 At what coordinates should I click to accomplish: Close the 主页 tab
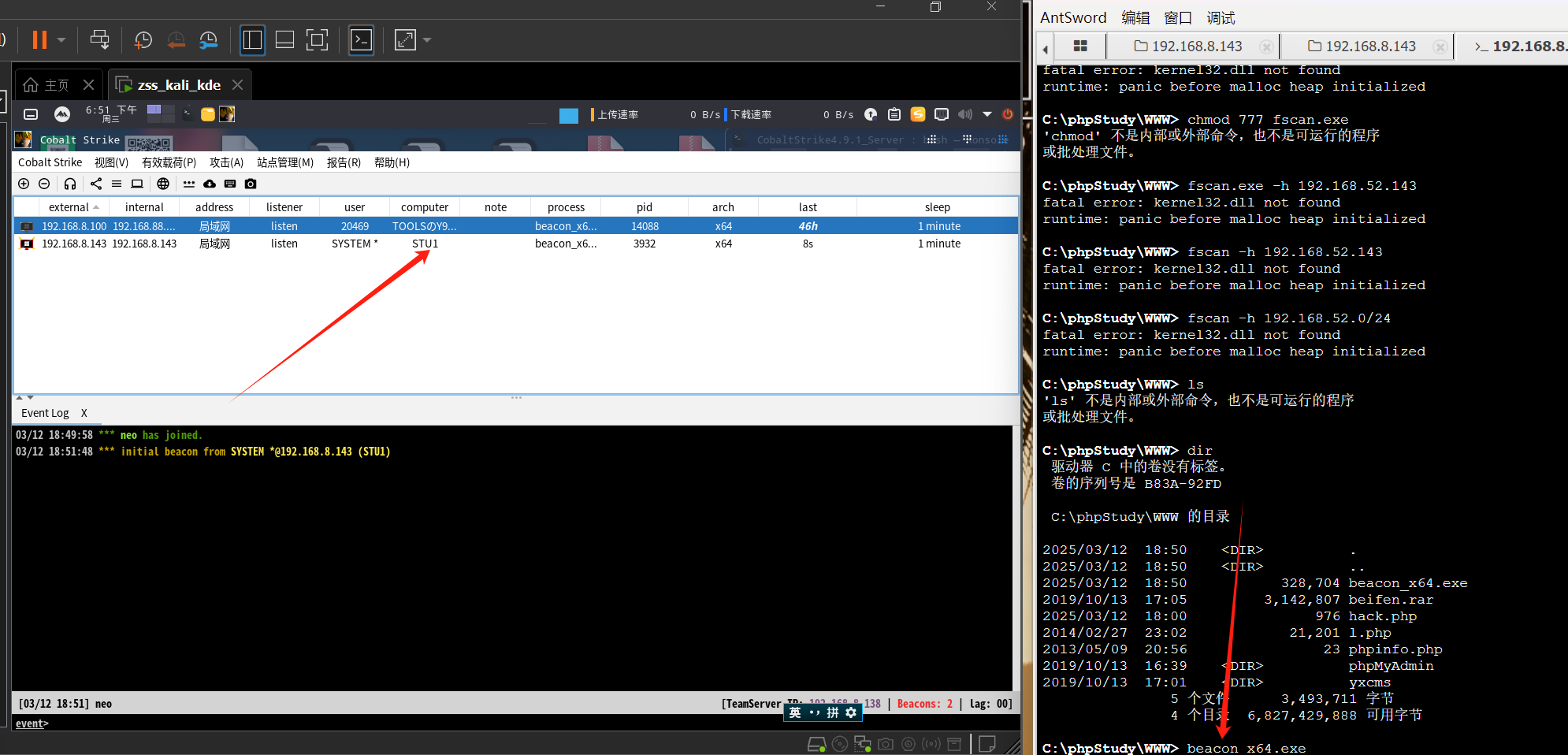[x=88, y=84]
